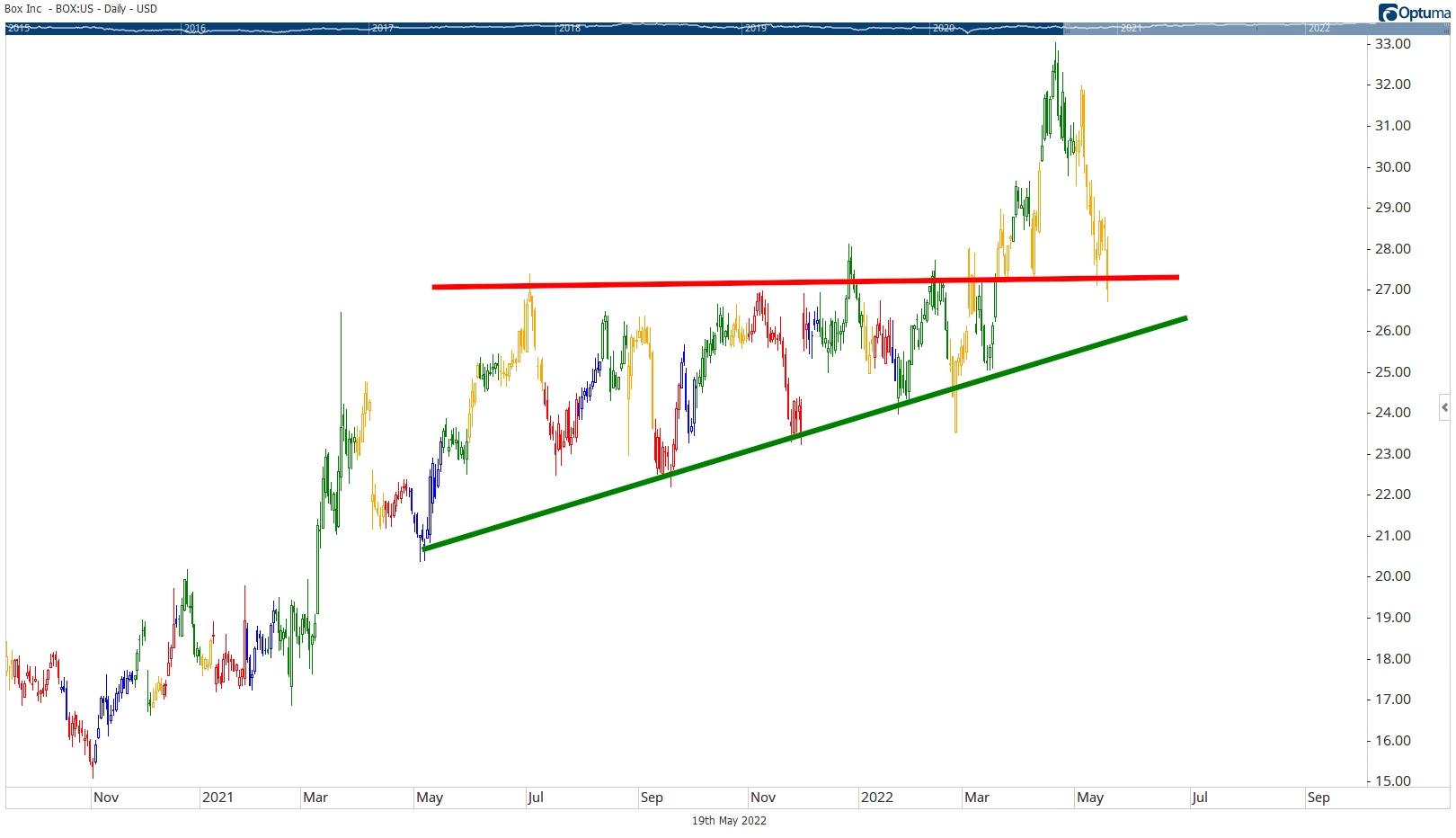Select an orange candlestick near the May peak

1082,108
